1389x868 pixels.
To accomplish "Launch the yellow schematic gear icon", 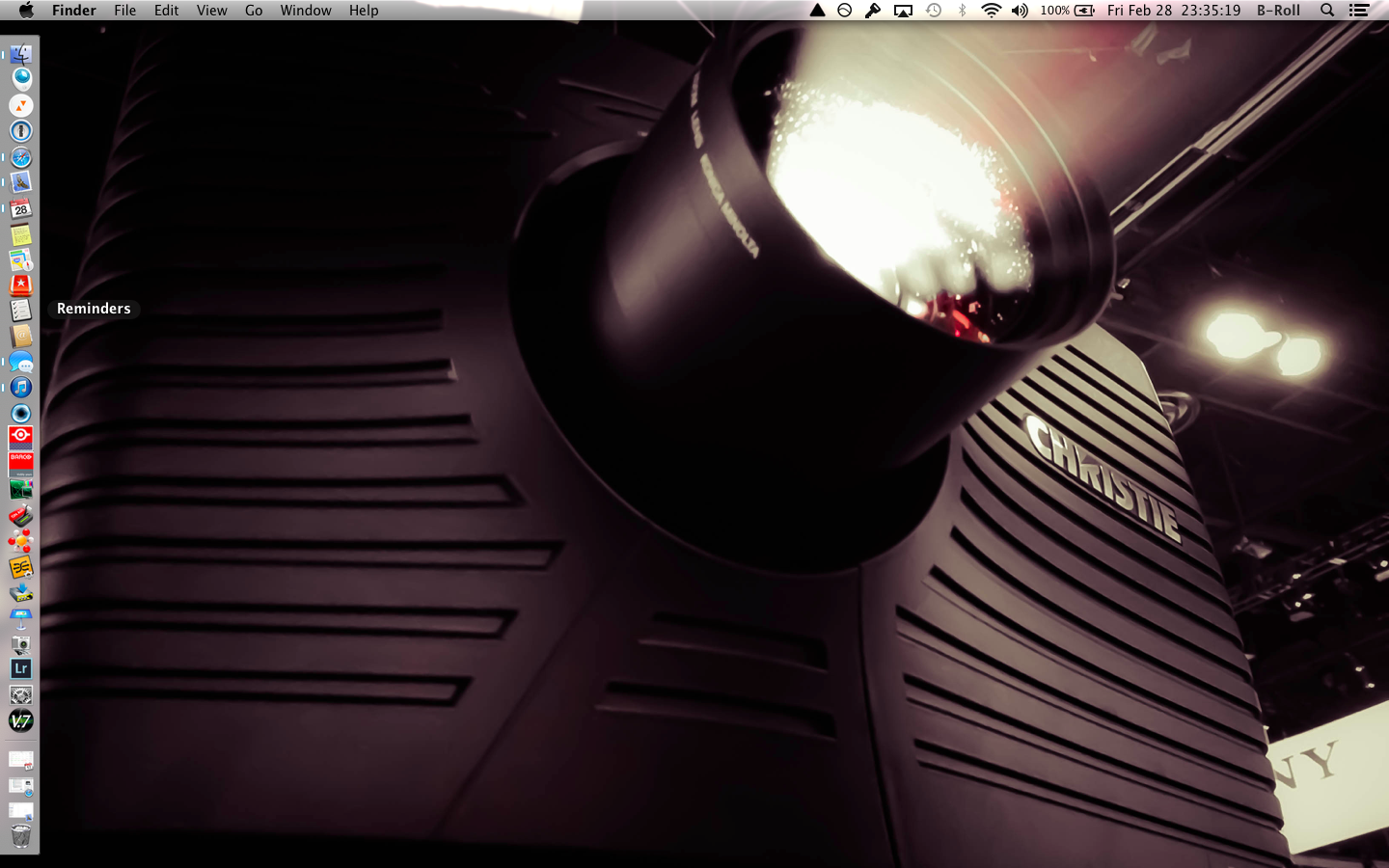I will coord(21,567).
